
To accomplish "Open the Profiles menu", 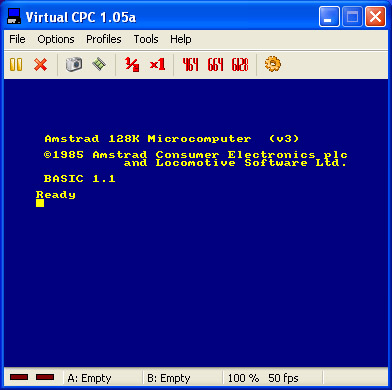I will pyautogui.click(x=104, y=39).
